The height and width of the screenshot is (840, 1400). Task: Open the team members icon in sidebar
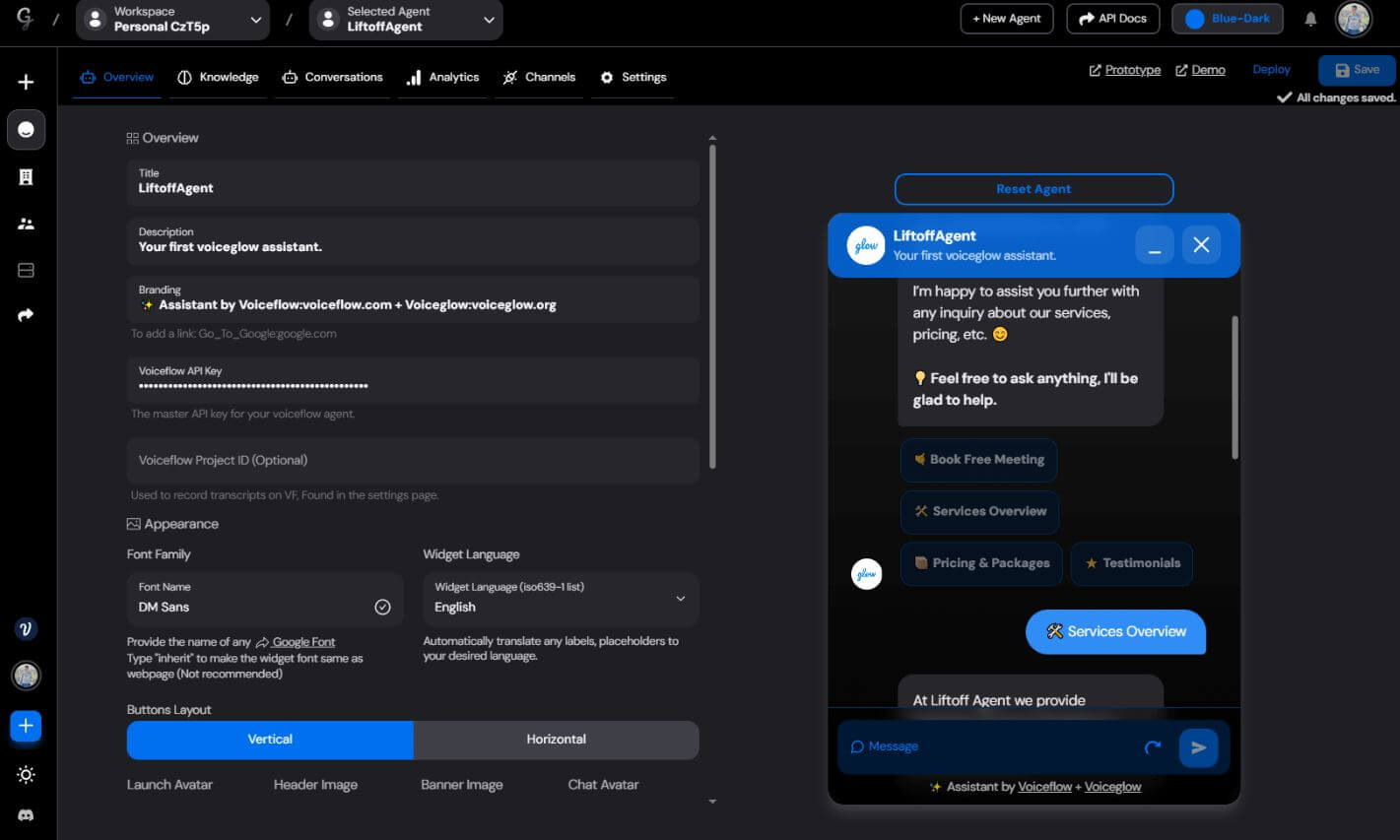click(27, 224)
